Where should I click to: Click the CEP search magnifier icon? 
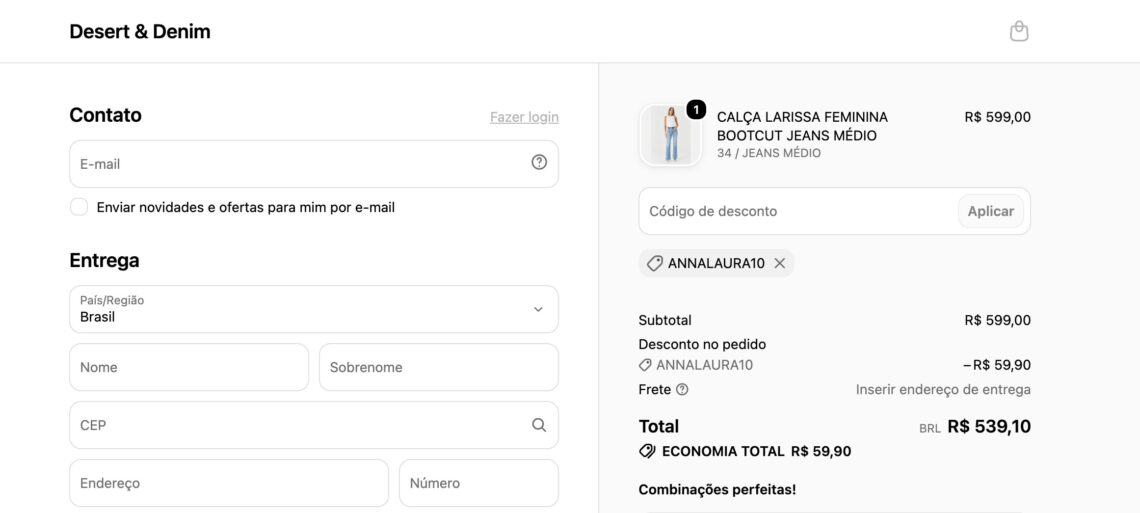(x=539, y=425)
